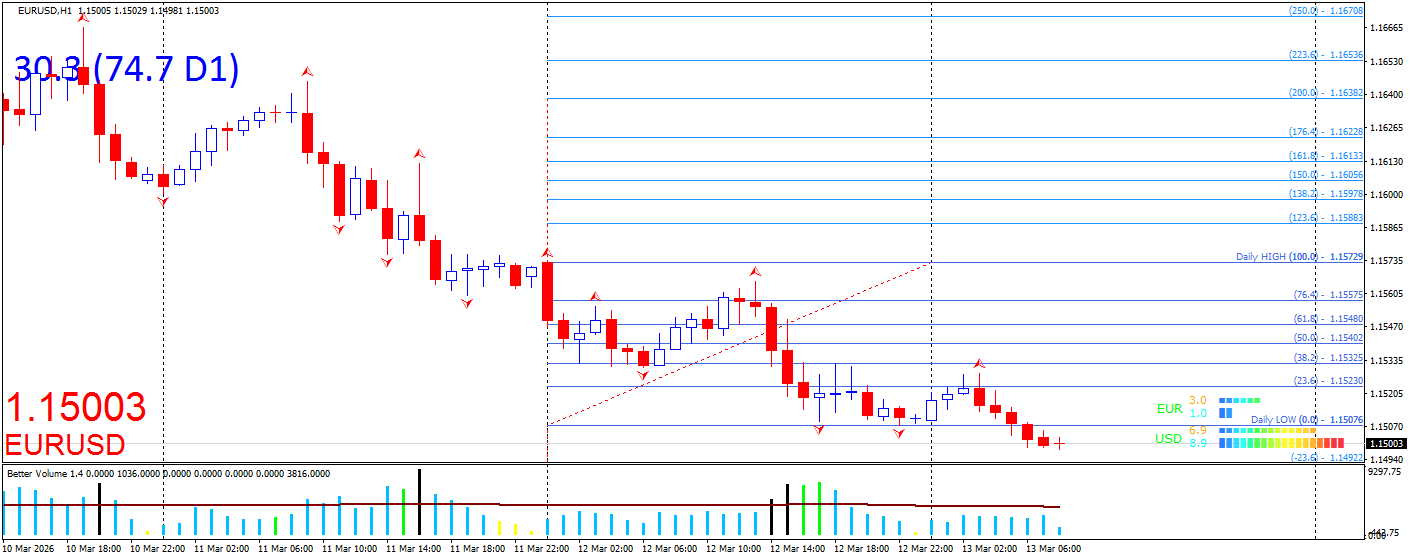Click the cyan USD strength value "8.9"
This screenshot has width=1410, height=560.
coord(1198,443)
